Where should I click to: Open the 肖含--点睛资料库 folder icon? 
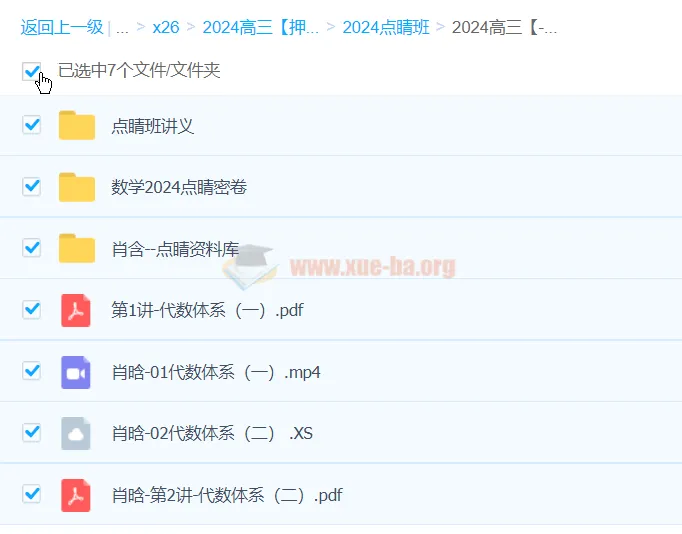tap(77, 248)
